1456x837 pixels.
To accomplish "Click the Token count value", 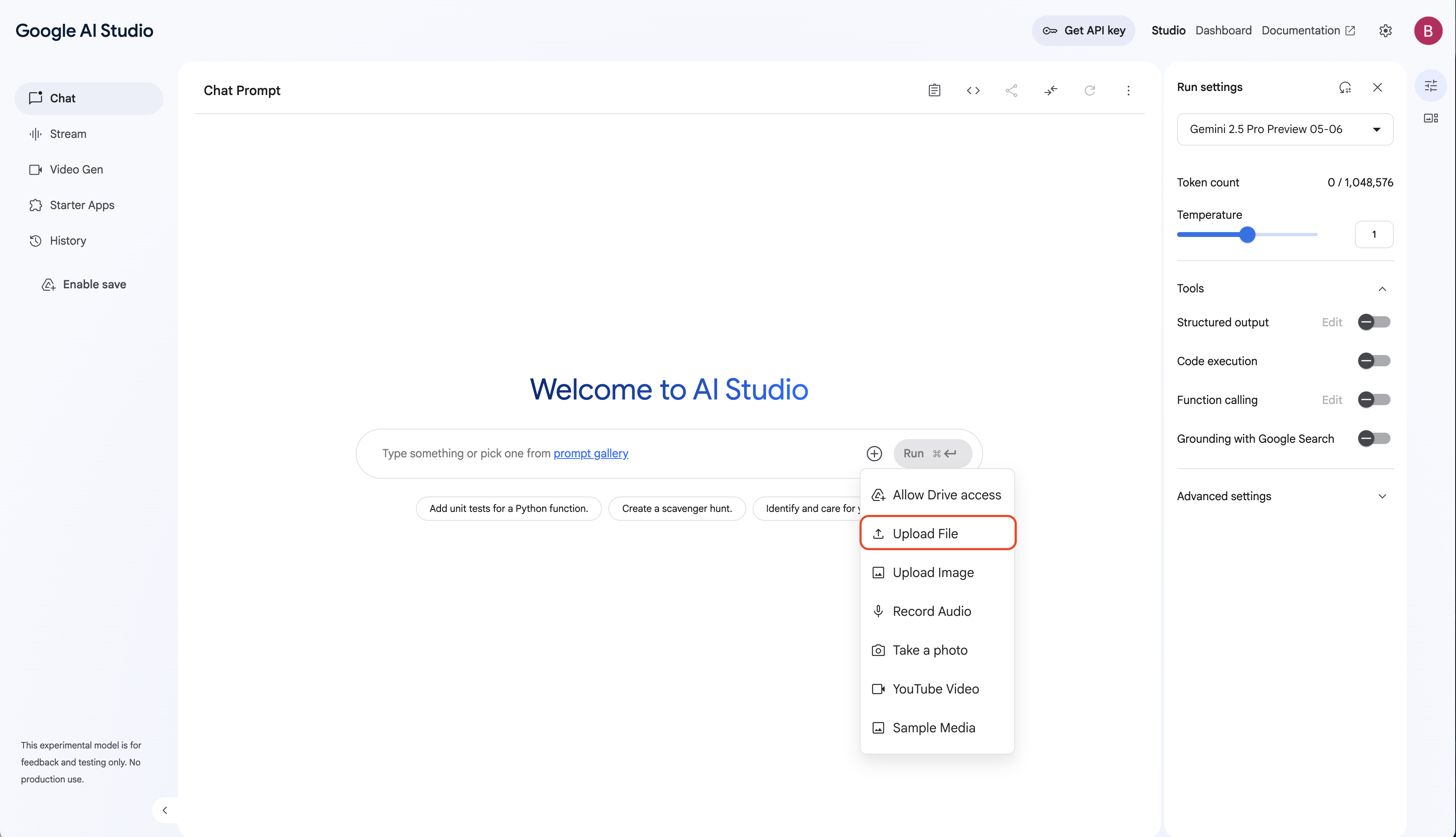I will (1360, 183).
